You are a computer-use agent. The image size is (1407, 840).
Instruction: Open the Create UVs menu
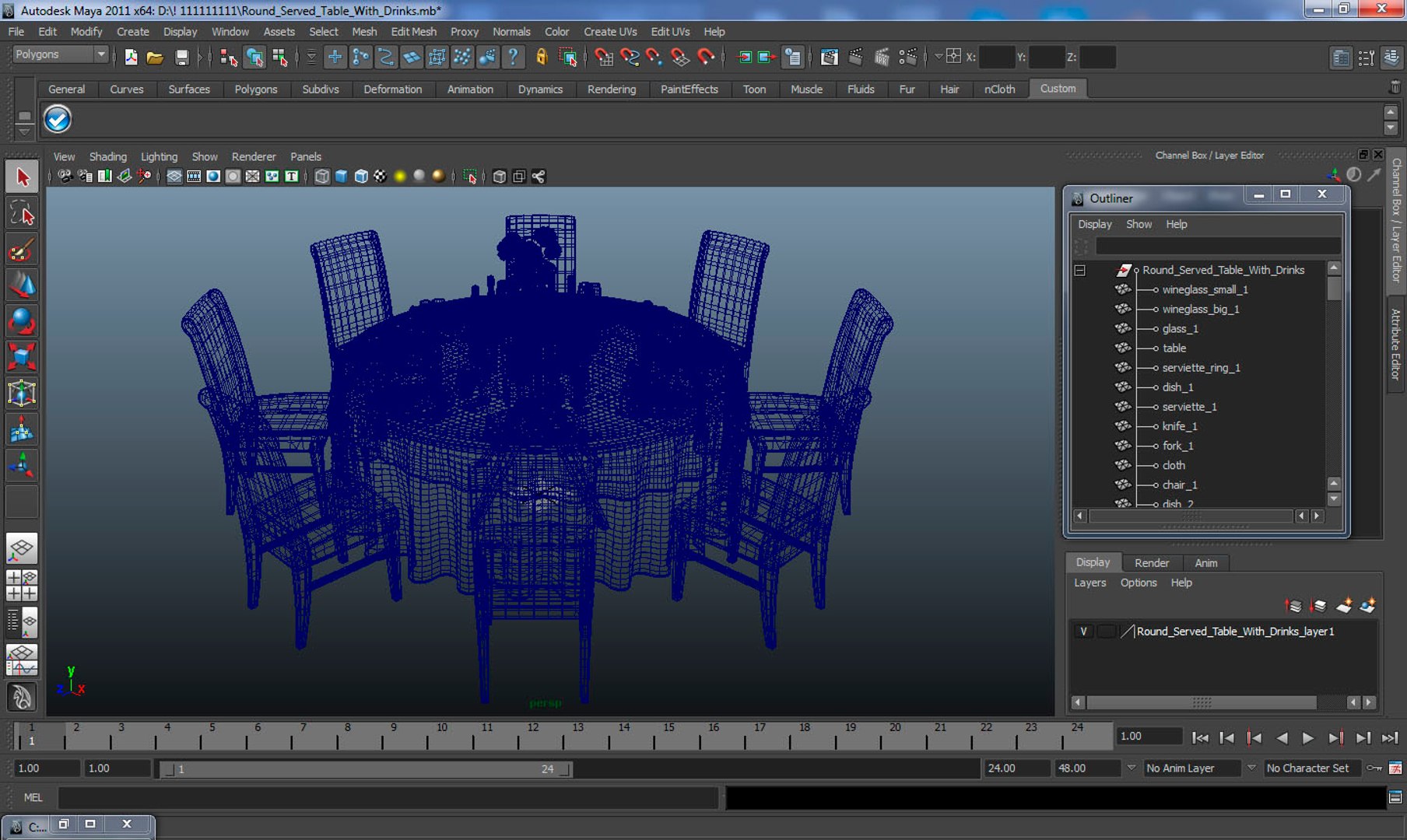pyautogui.click(x=610, y=32)
